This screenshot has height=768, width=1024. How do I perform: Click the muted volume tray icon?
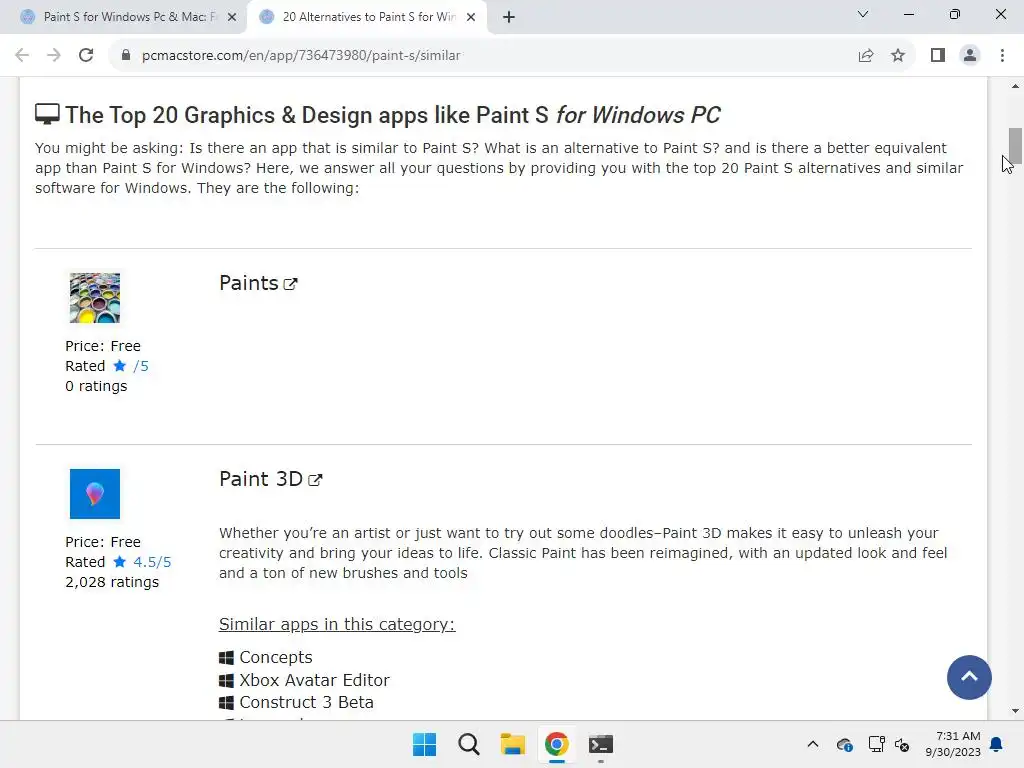pyautogui.click(x=902, y=744)
